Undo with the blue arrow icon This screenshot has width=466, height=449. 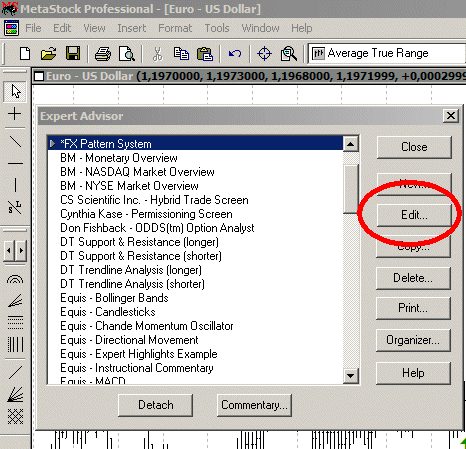(x=235, y=53)
